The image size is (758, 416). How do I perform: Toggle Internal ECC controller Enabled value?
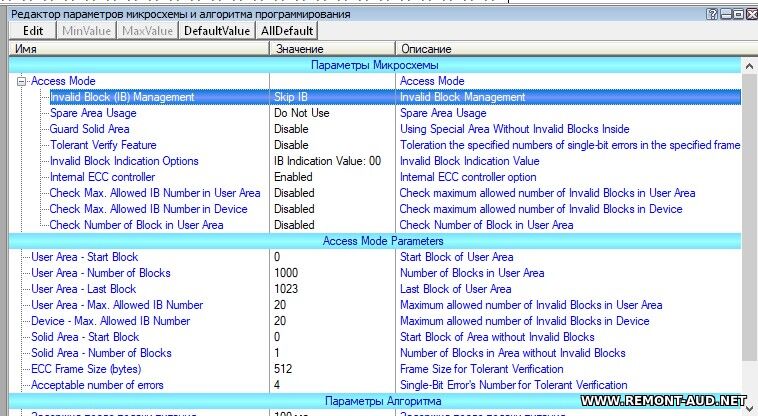(x=294, y=177)
